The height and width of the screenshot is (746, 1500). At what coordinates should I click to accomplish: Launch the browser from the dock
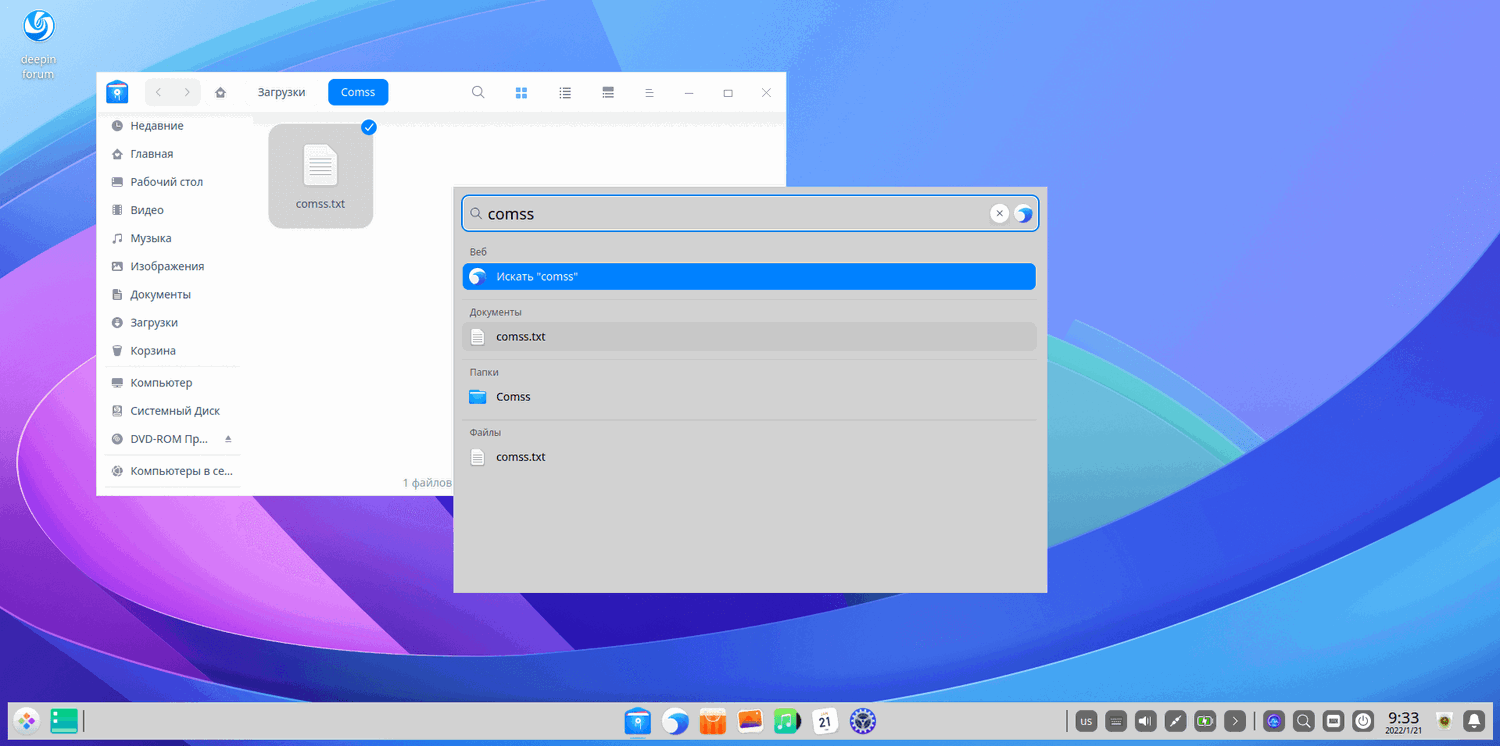676,720
